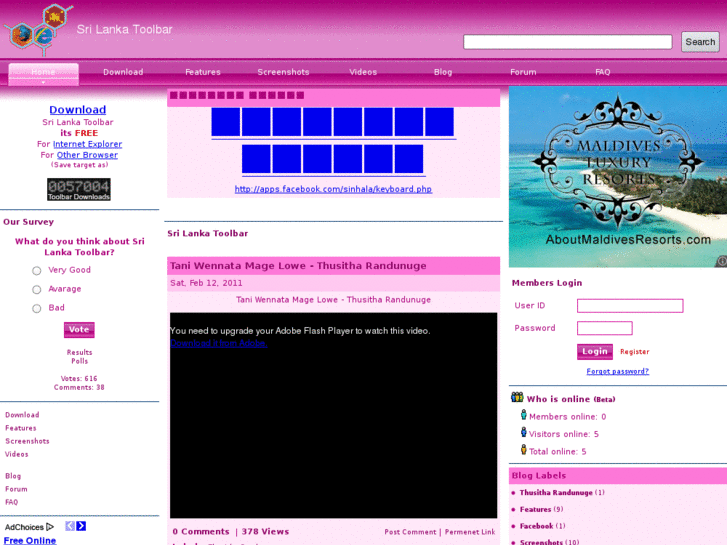The image size is (727, 545).
Task: Open the Features blog label
Action: point(535,509)
